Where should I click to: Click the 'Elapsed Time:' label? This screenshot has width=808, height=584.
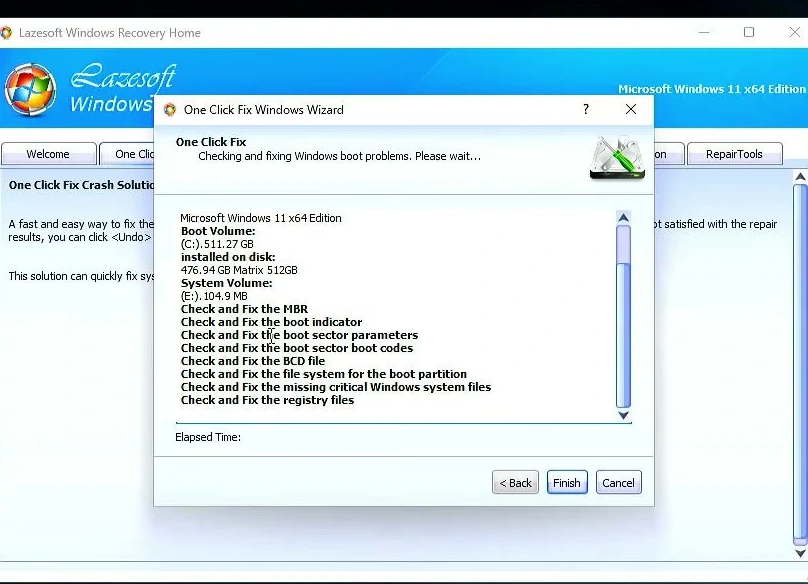tap(208, 437)
